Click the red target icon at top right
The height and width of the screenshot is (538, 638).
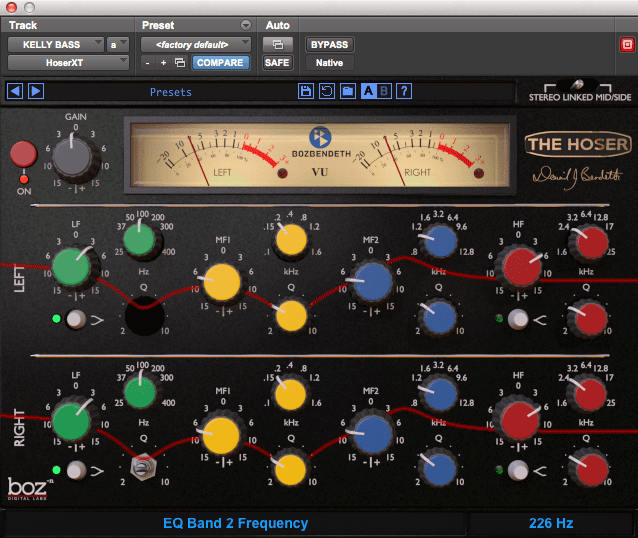pyautogui.click(x=627, y=44)
